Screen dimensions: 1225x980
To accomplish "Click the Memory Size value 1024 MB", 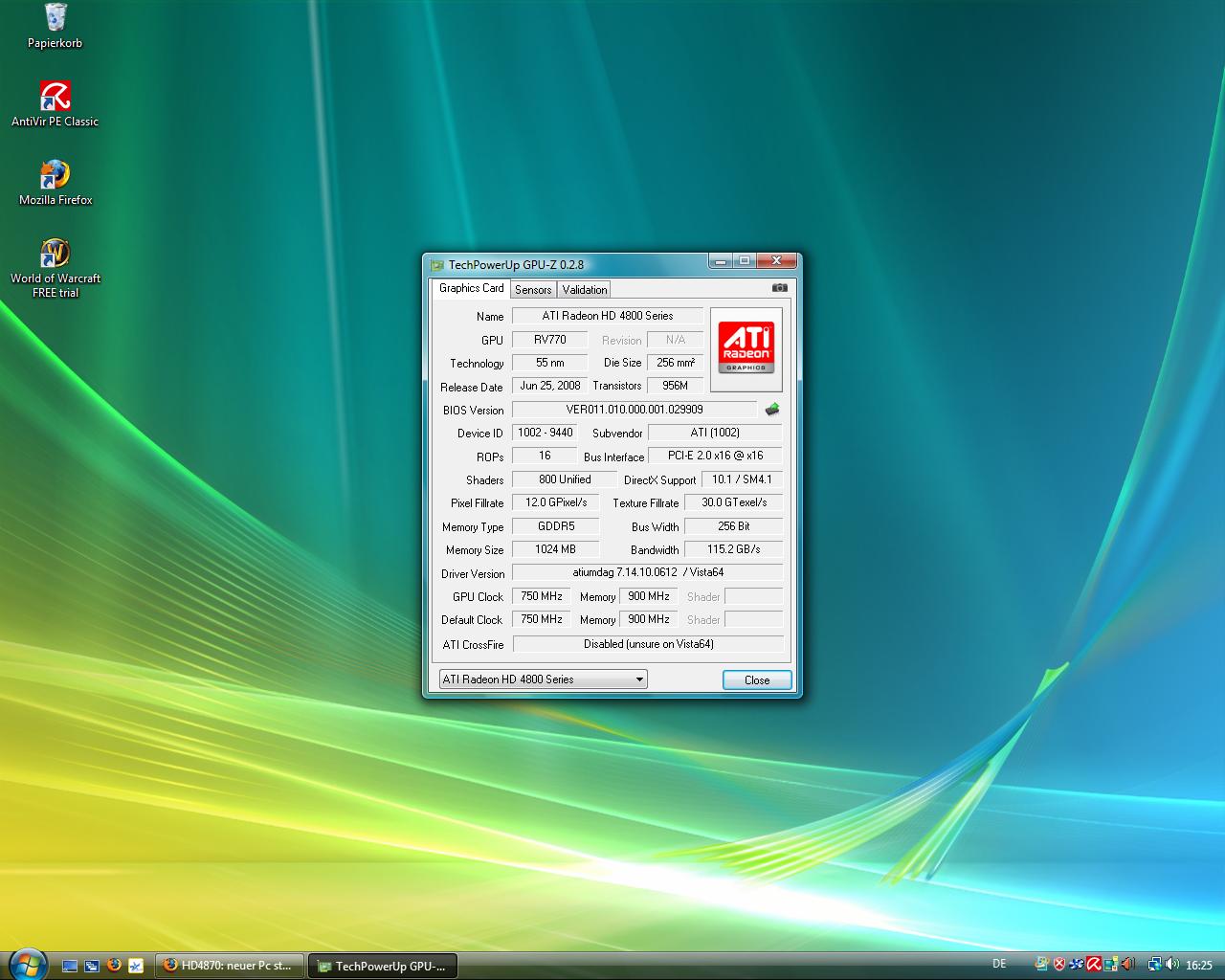I will click(556, 549).
